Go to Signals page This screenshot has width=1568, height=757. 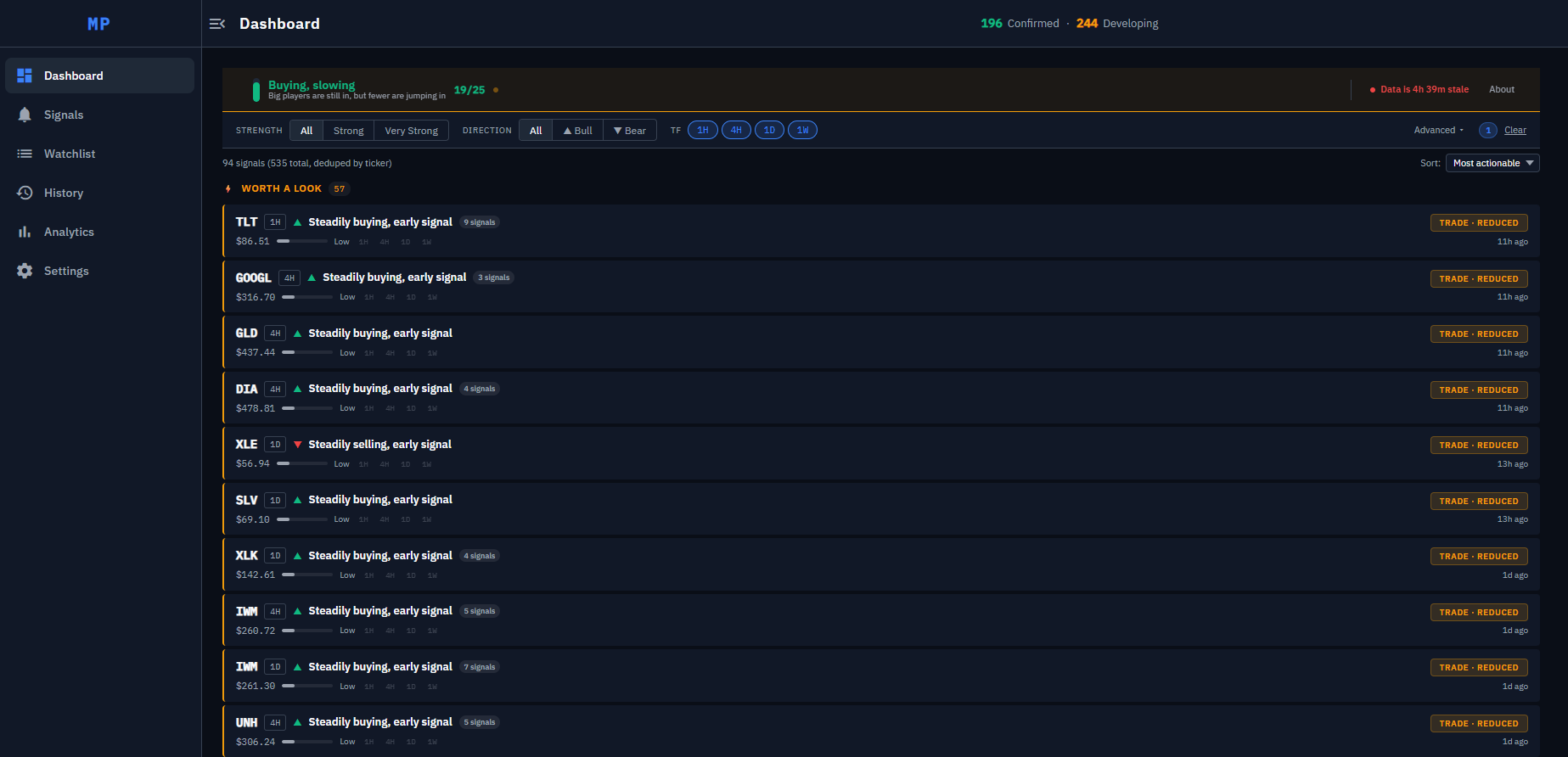[99, 115]
